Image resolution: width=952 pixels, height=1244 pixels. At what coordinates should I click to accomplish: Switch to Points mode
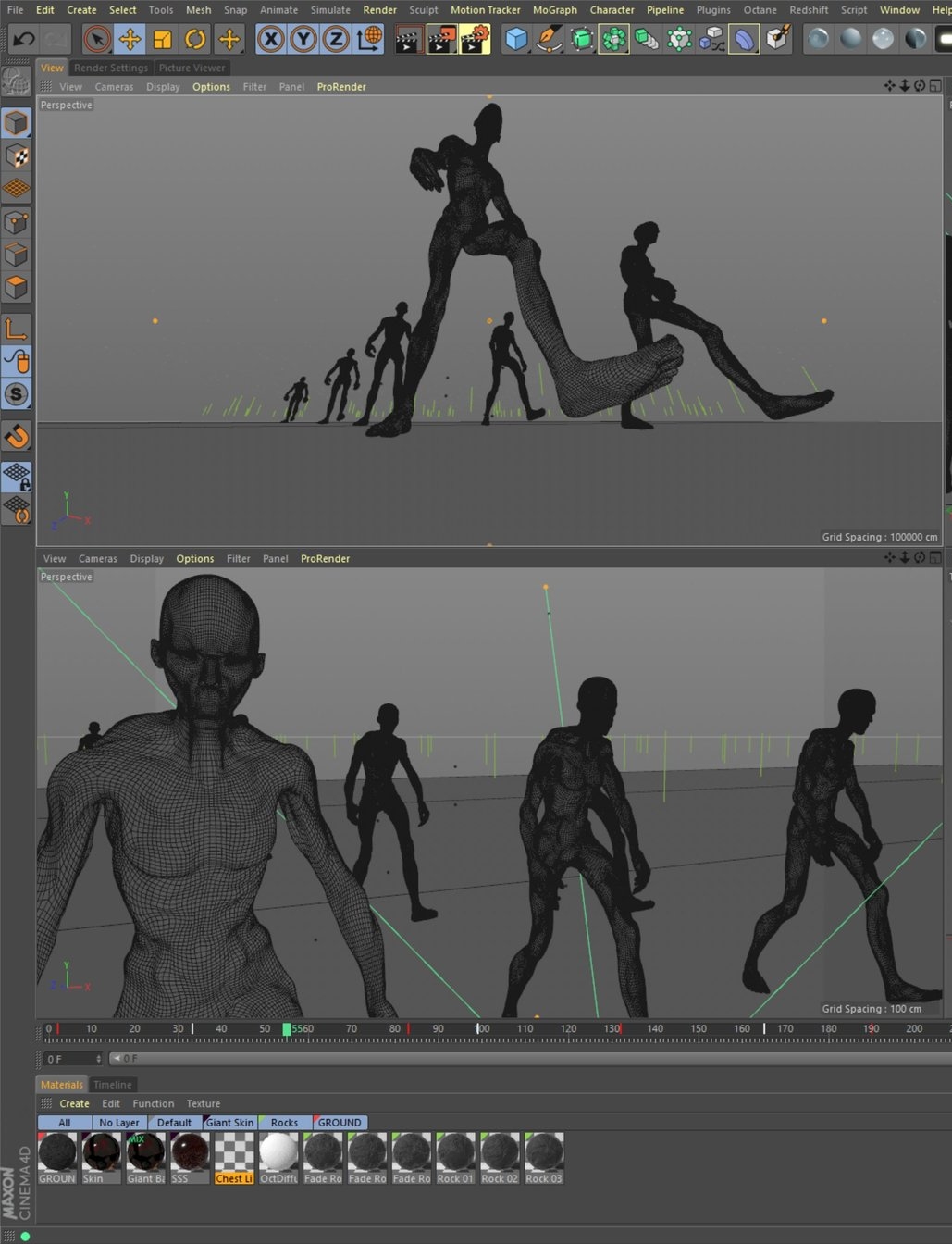[x=16, y=222]
